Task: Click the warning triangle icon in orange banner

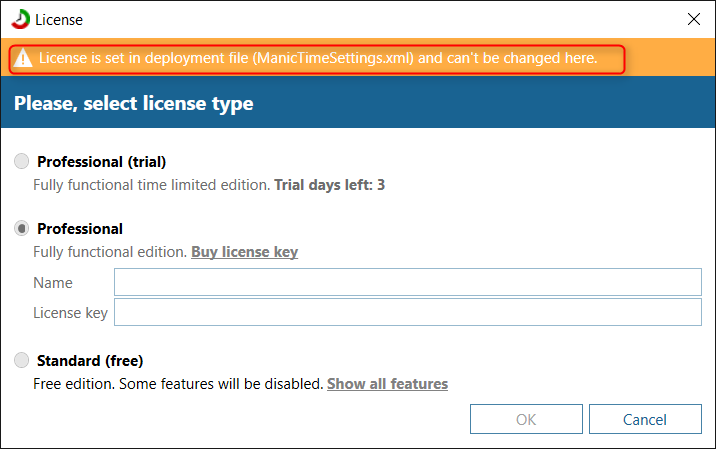Action: (x=23, y=58)
